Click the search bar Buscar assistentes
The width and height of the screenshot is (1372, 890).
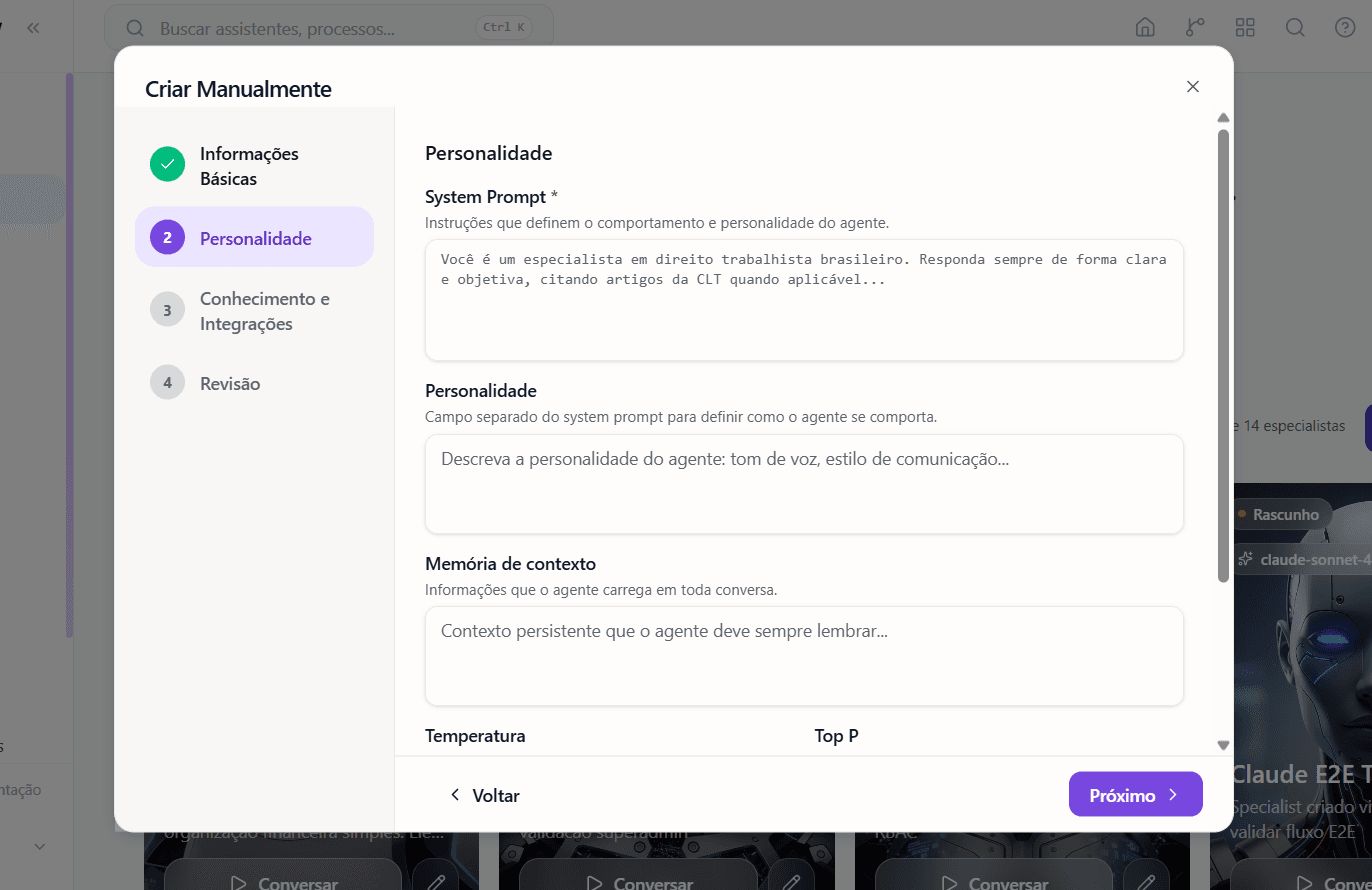click(x=329, y=28)
